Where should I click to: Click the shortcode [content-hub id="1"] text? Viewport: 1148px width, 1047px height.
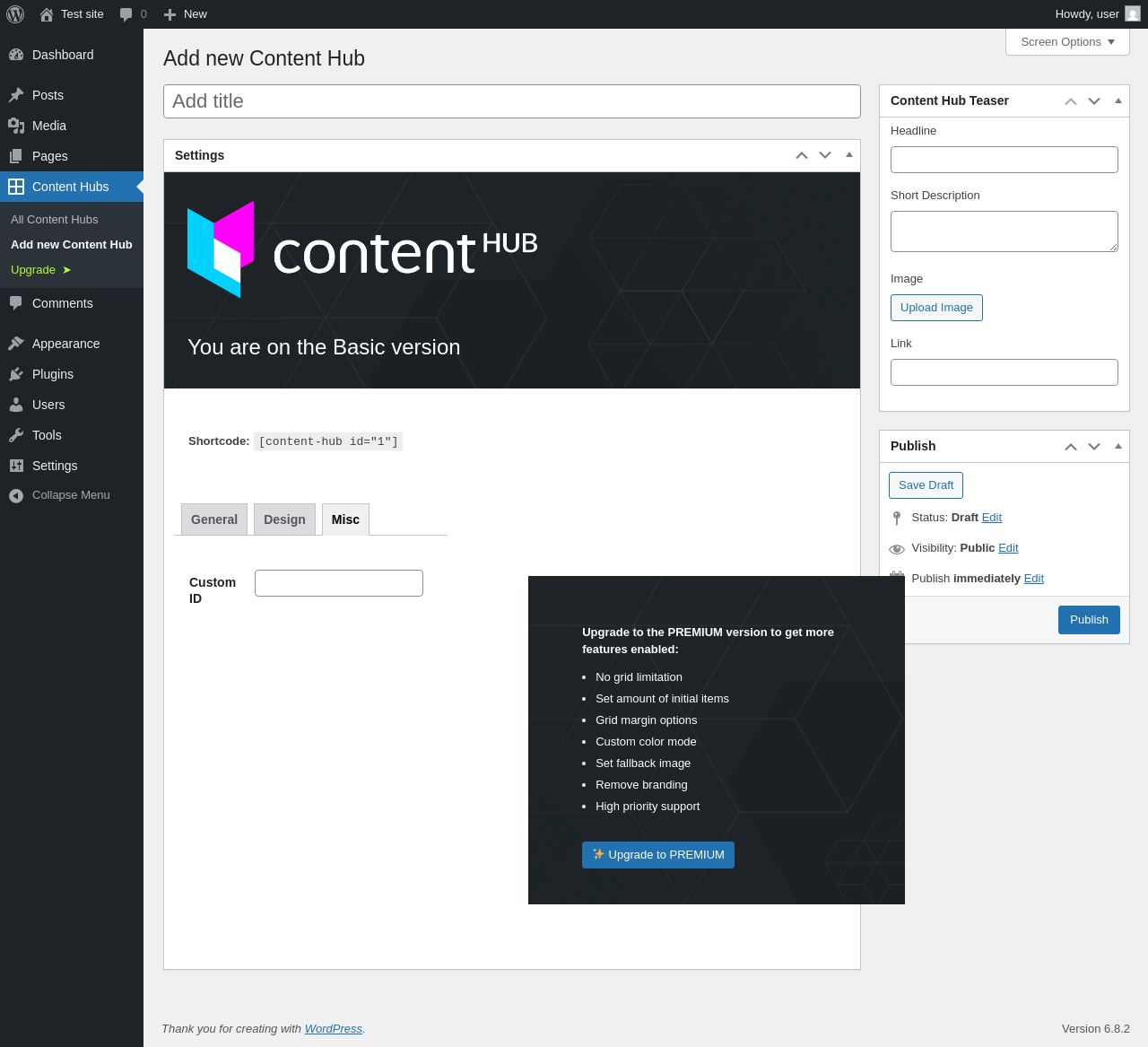click(328, 441)
